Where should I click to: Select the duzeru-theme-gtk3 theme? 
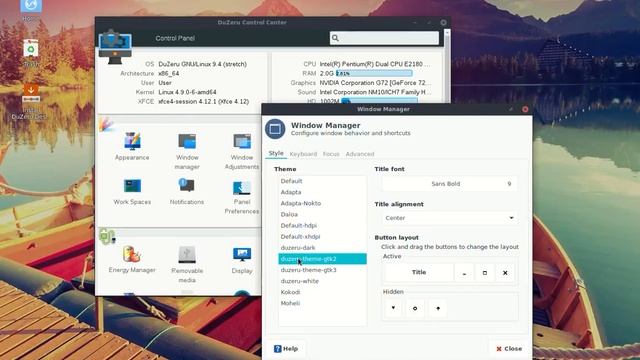coord(322,270)
